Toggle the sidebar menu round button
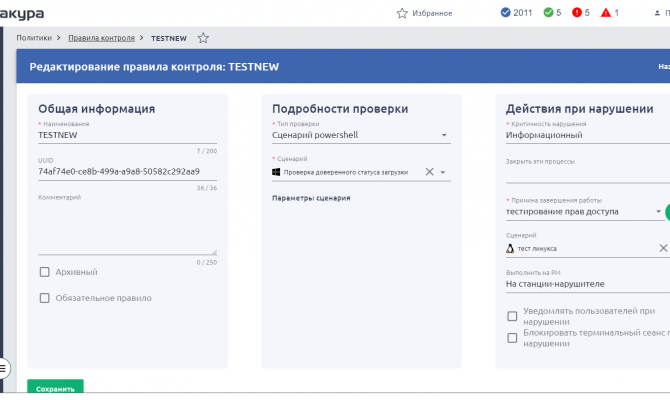The image size is (670, 400). (3, 367)
